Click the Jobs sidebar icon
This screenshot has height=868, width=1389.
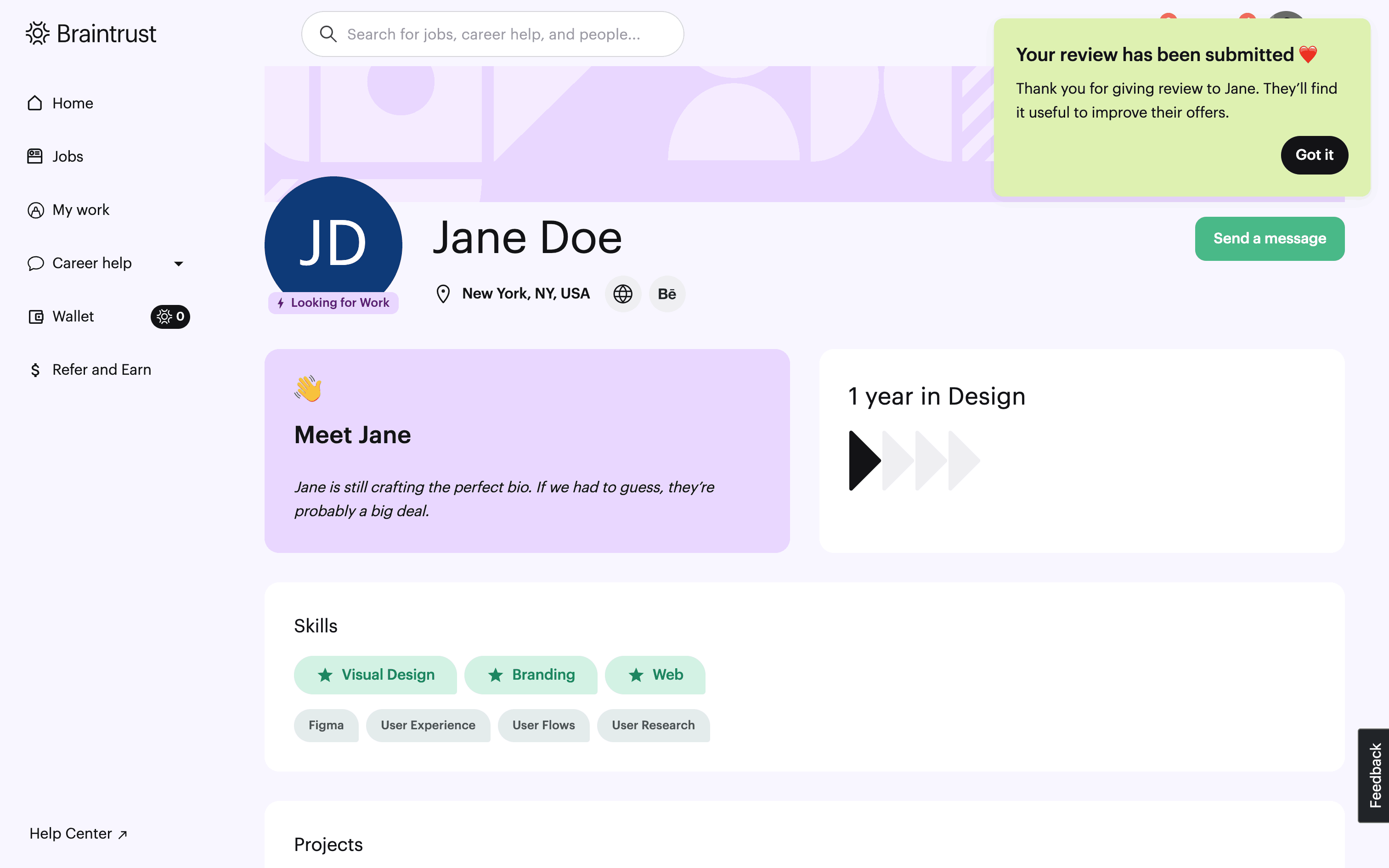pyautogui.click(x=35, y=156)
